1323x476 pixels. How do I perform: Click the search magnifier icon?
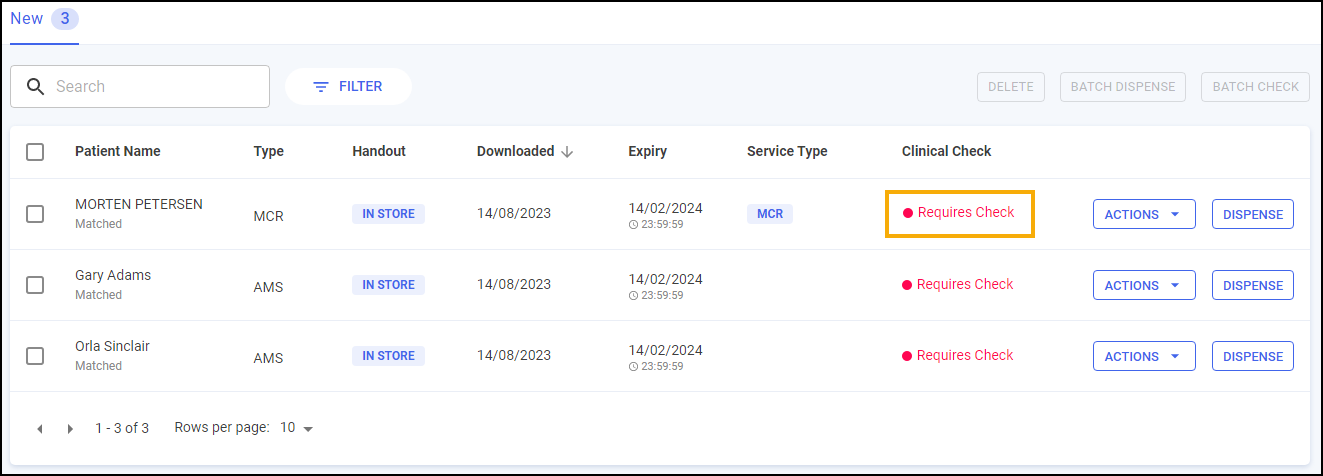click(35, 87)
